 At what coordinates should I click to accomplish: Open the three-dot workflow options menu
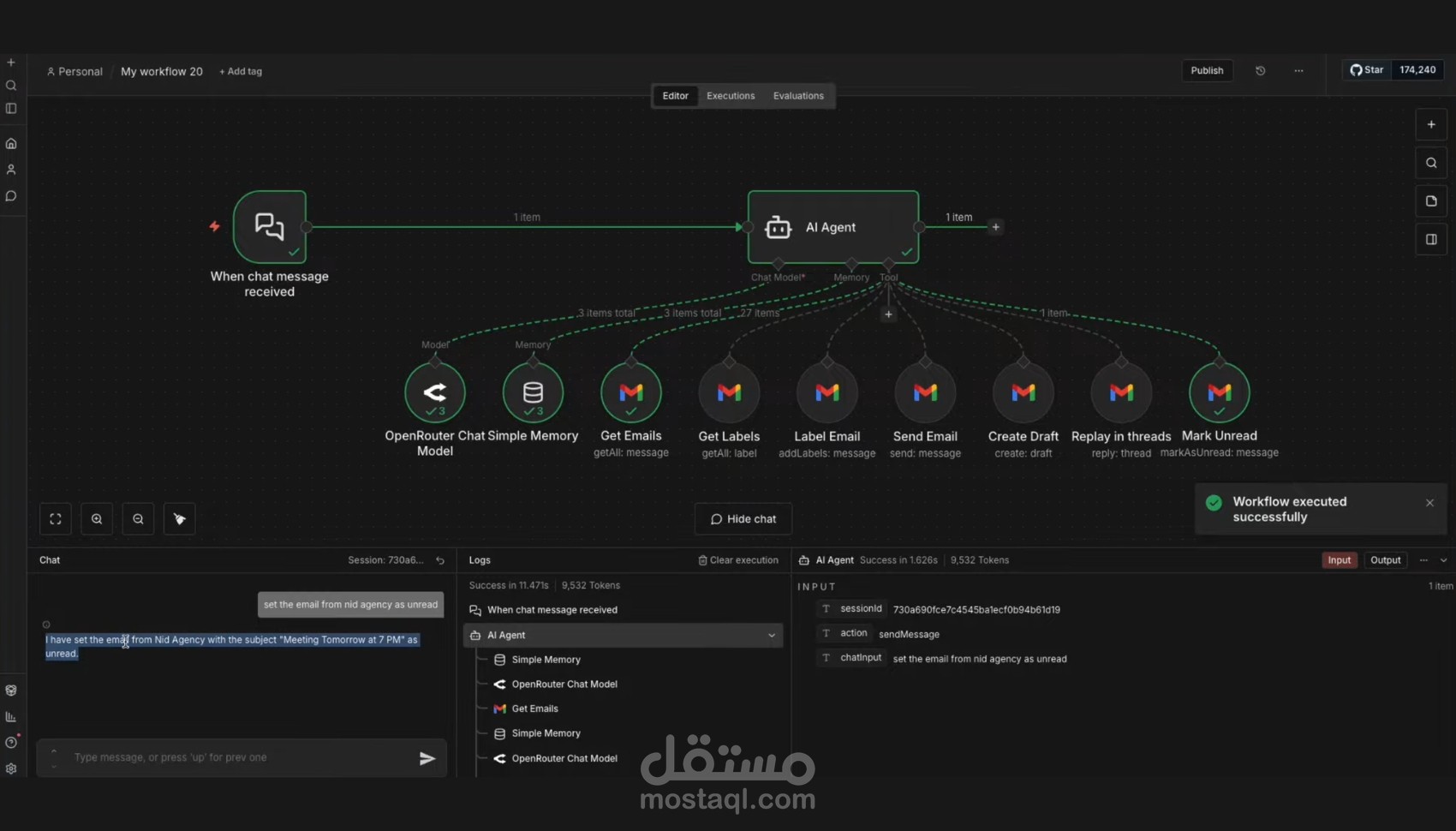(1298, 70)
